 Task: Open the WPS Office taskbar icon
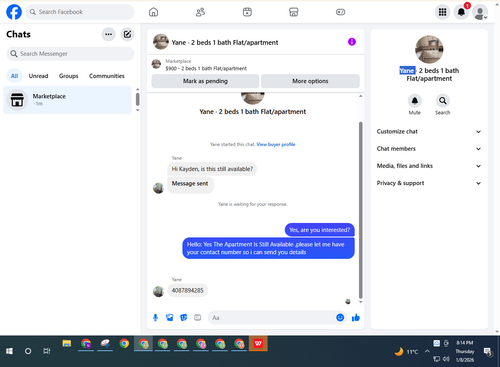coord(258,344)
